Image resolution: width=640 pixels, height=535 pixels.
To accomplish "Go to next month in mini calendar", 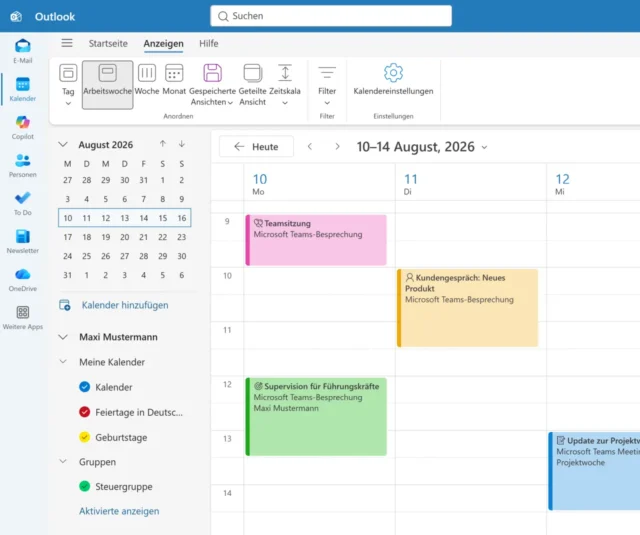I will (182, 144).
